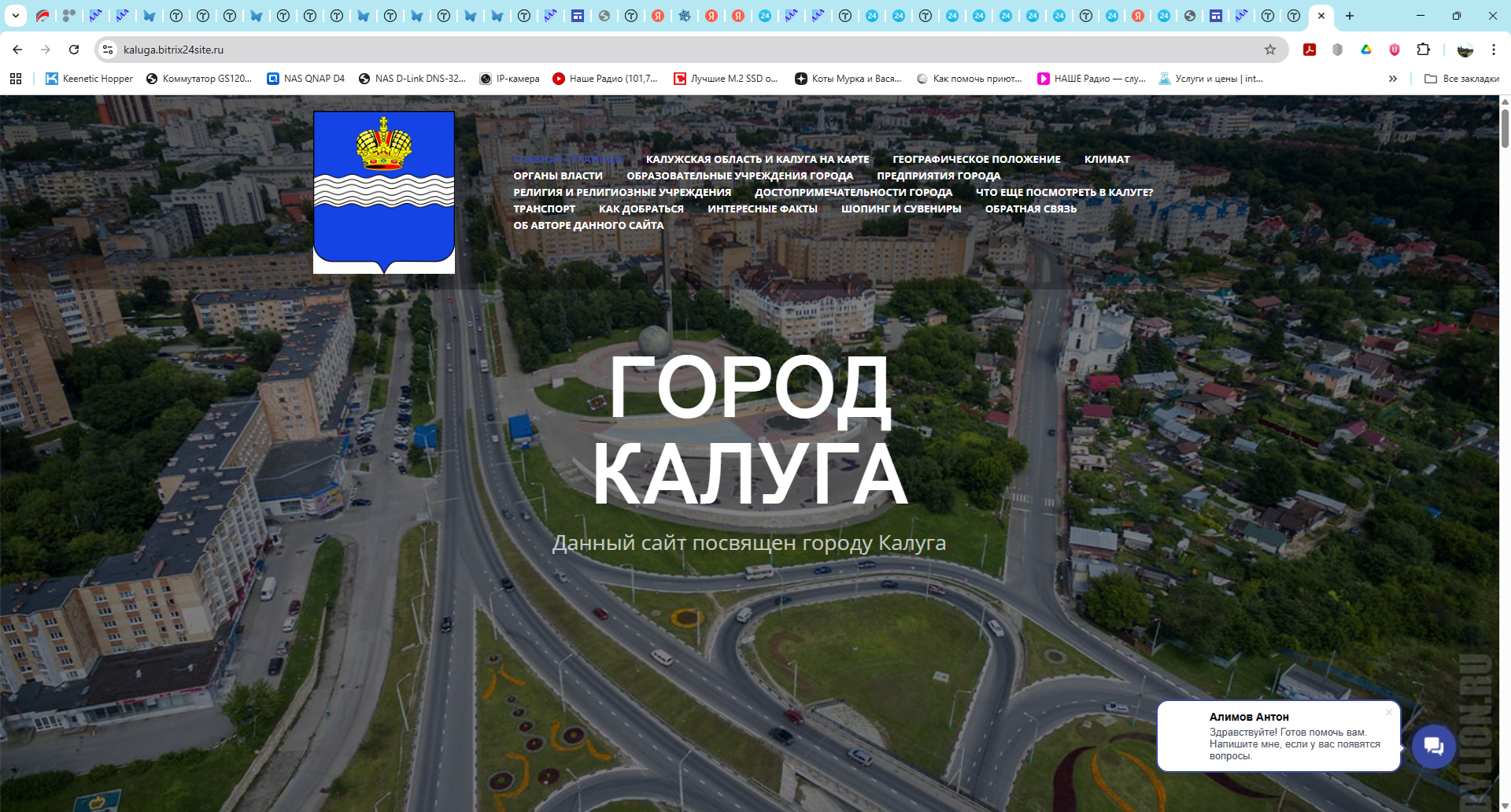Viewport: 1511px width, 812px height.
Task: Open the Extensions puzzle-piece menu
Action: (1424, 50)
